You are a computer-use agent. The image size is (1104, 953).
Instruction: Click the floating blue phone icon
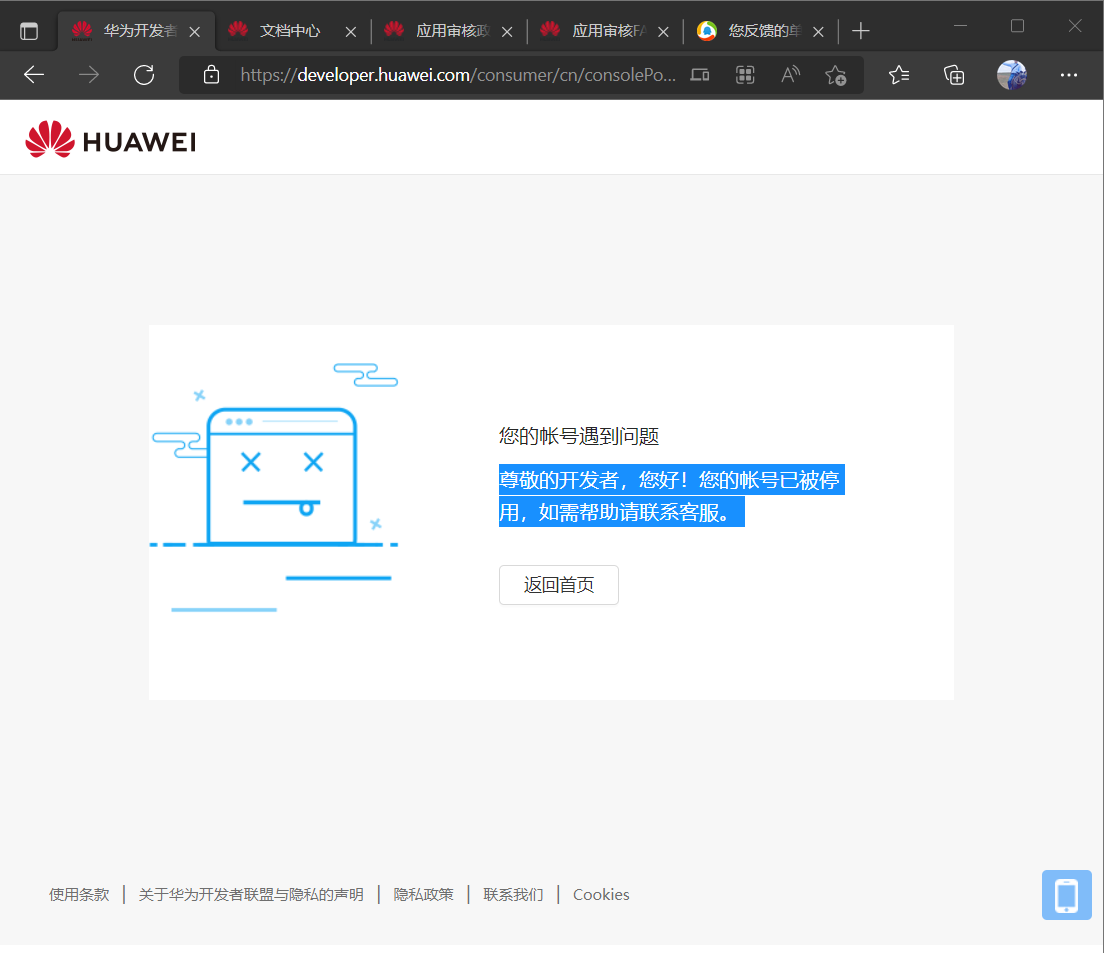click(1067, 895)
